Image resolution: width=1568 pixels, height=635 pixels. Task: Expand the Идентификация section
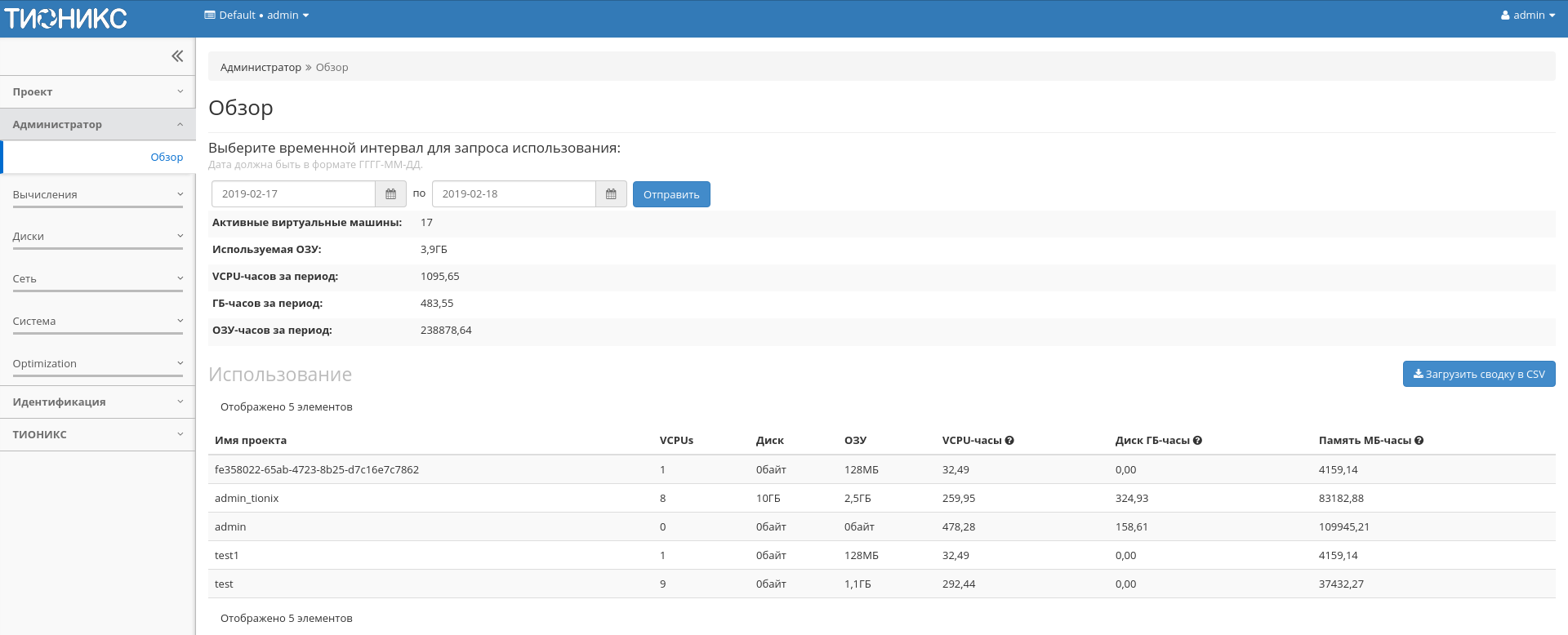click(97, 402)
